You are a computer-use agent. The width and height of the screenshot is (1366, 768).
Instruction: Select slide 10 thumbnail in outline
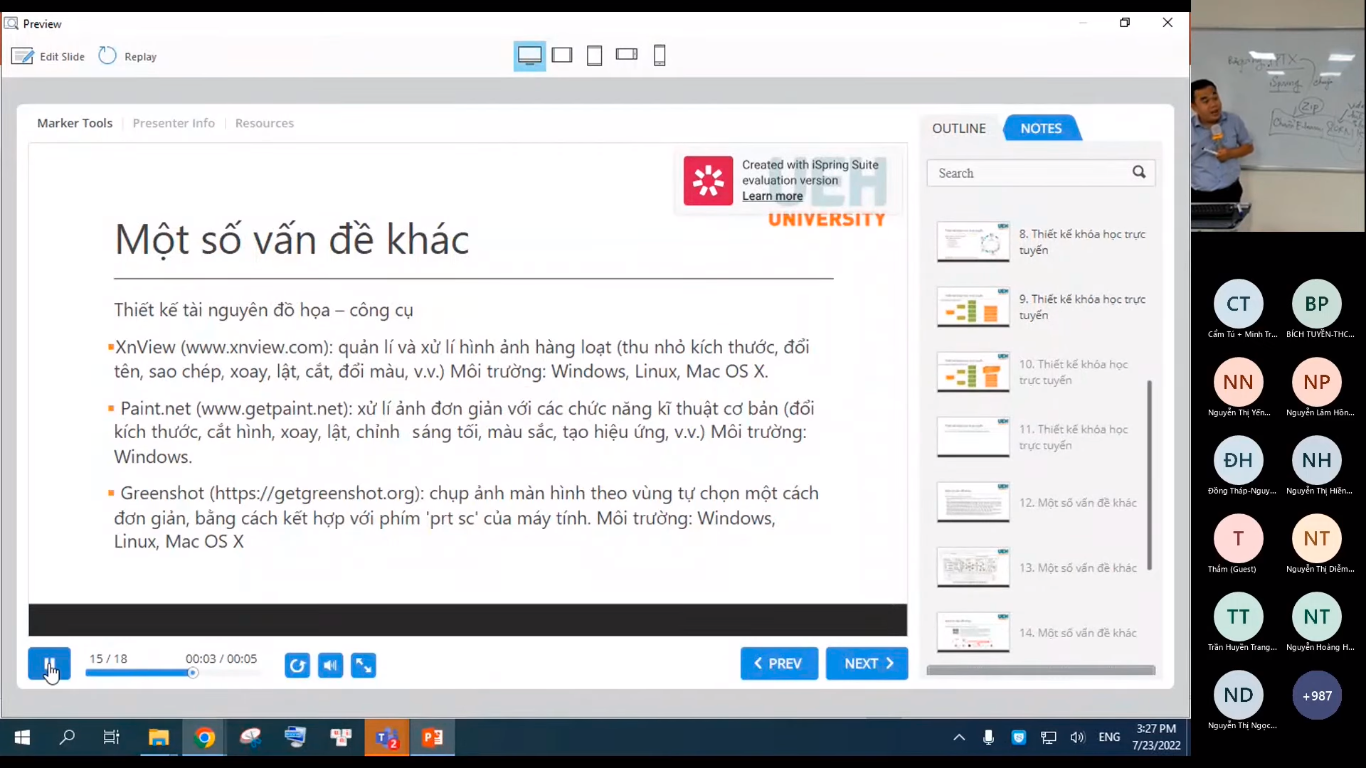point(973,372)
